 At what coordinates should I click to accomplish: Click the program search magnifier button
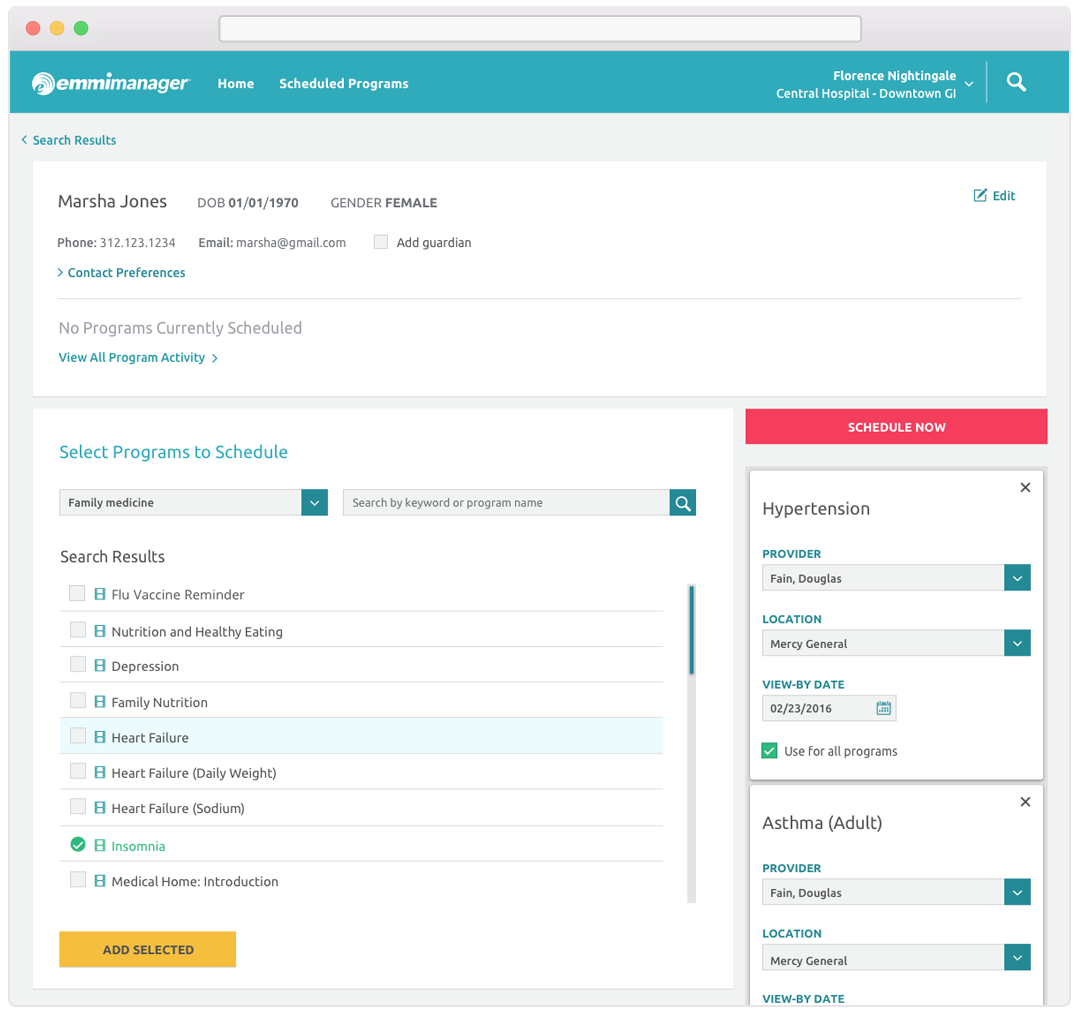coord(683,503)
